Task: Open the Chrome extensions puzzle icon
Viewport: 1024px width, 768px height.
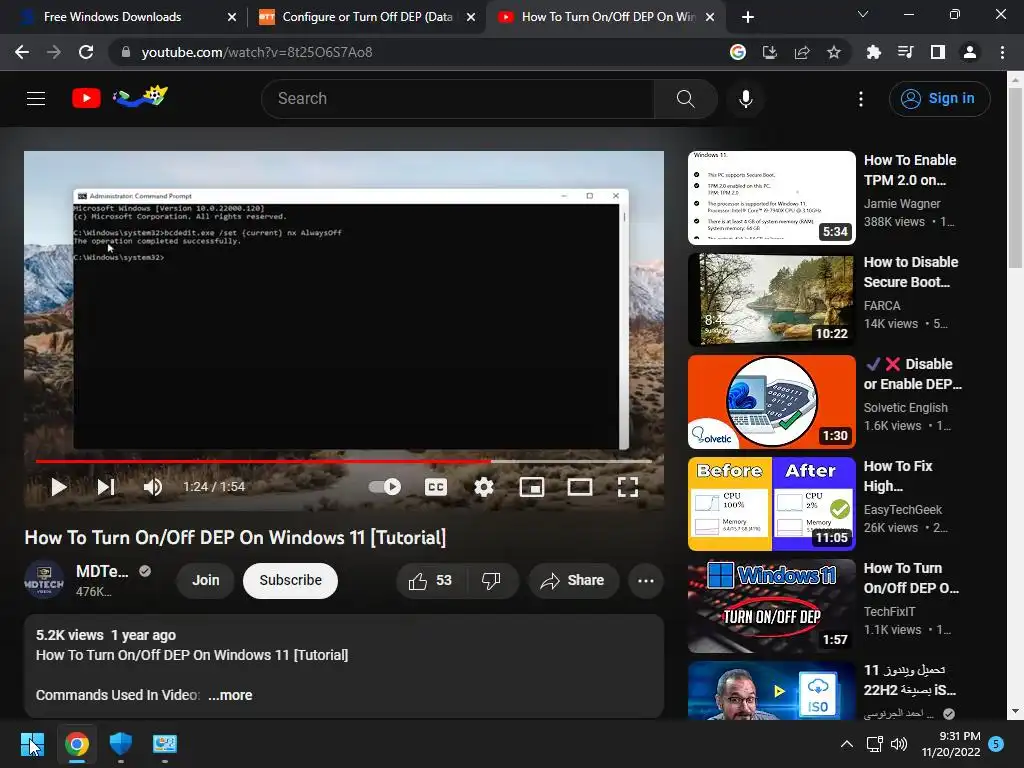Action: tap(873, 52)
